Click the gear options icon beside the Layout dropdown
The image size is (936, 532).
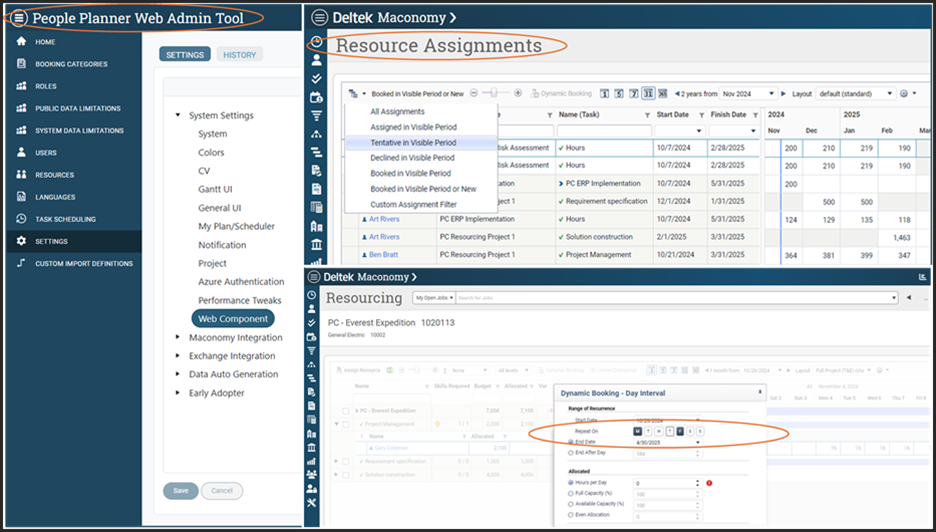(904, 94)
